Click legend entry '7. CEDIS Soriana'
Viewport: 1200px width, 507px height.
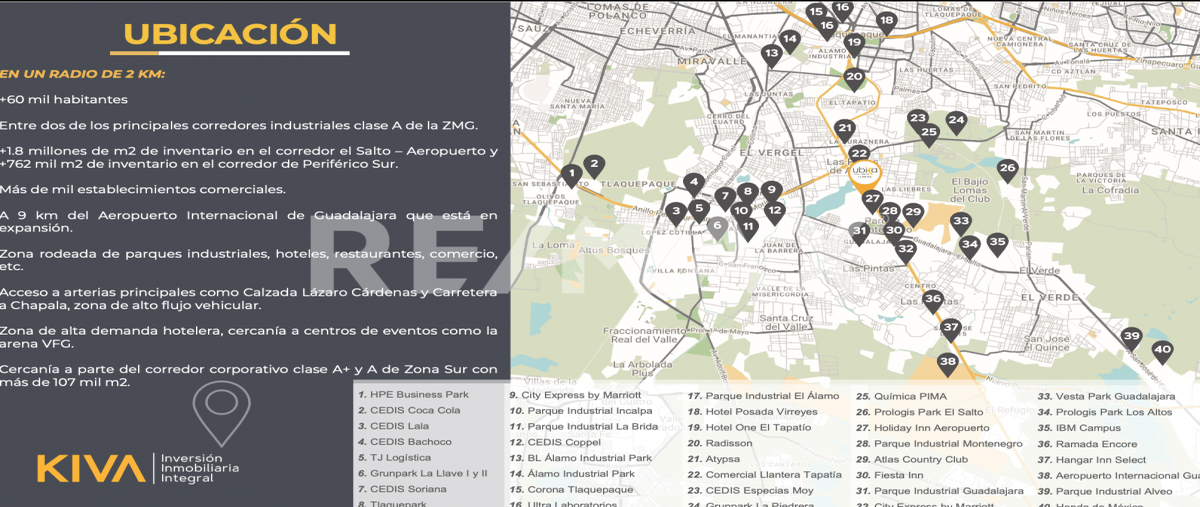point(401,490)
